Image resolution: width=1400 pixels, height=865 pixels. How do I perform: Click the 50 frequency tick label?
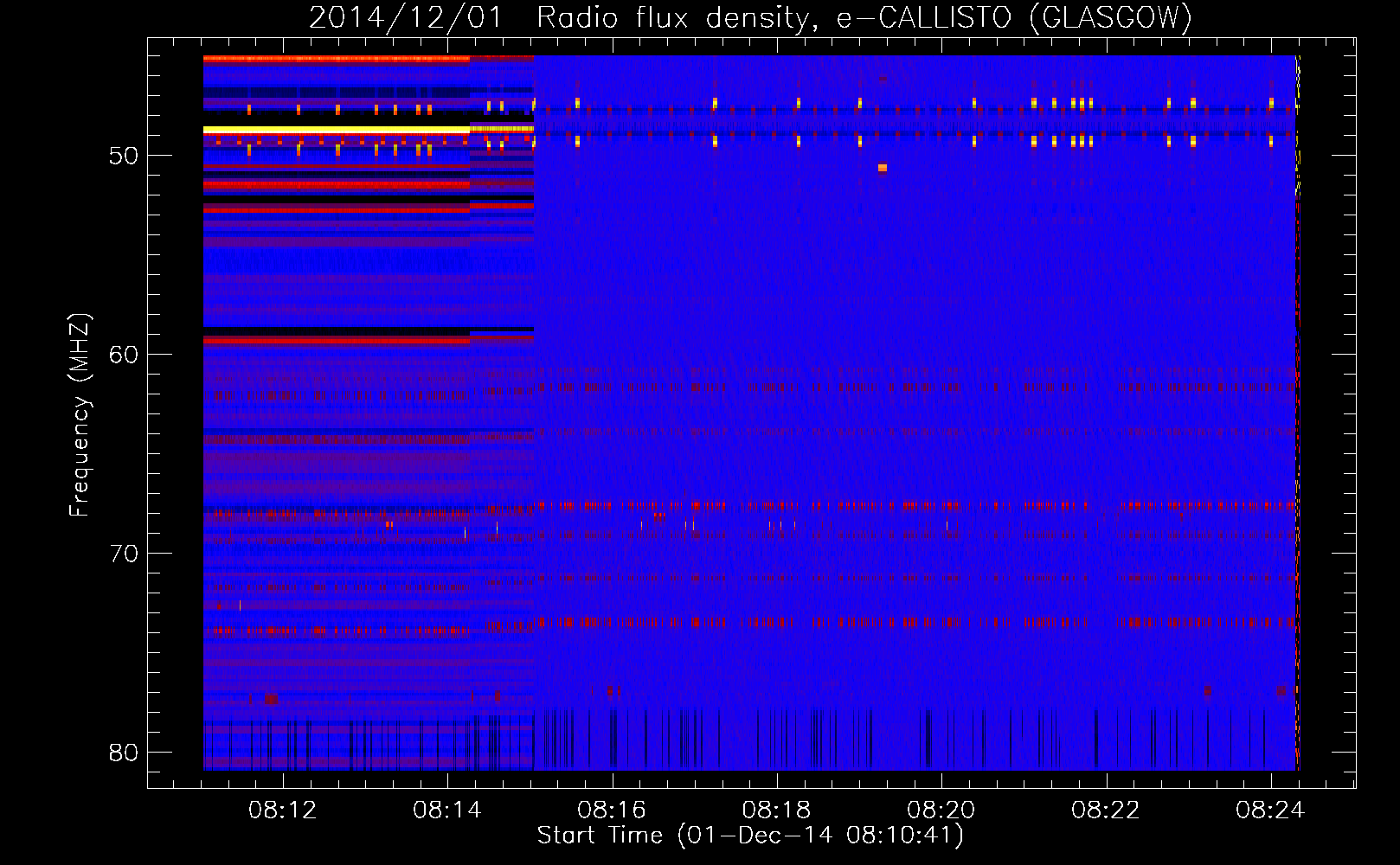point(124,157)
